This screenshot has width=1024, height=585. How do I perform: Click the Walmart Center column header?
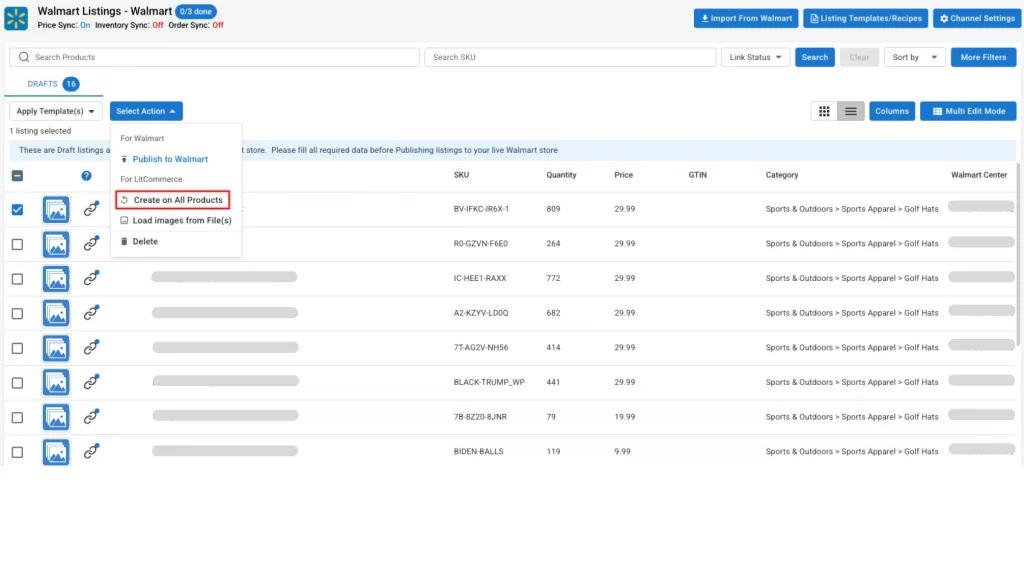[x=979, y=175]
